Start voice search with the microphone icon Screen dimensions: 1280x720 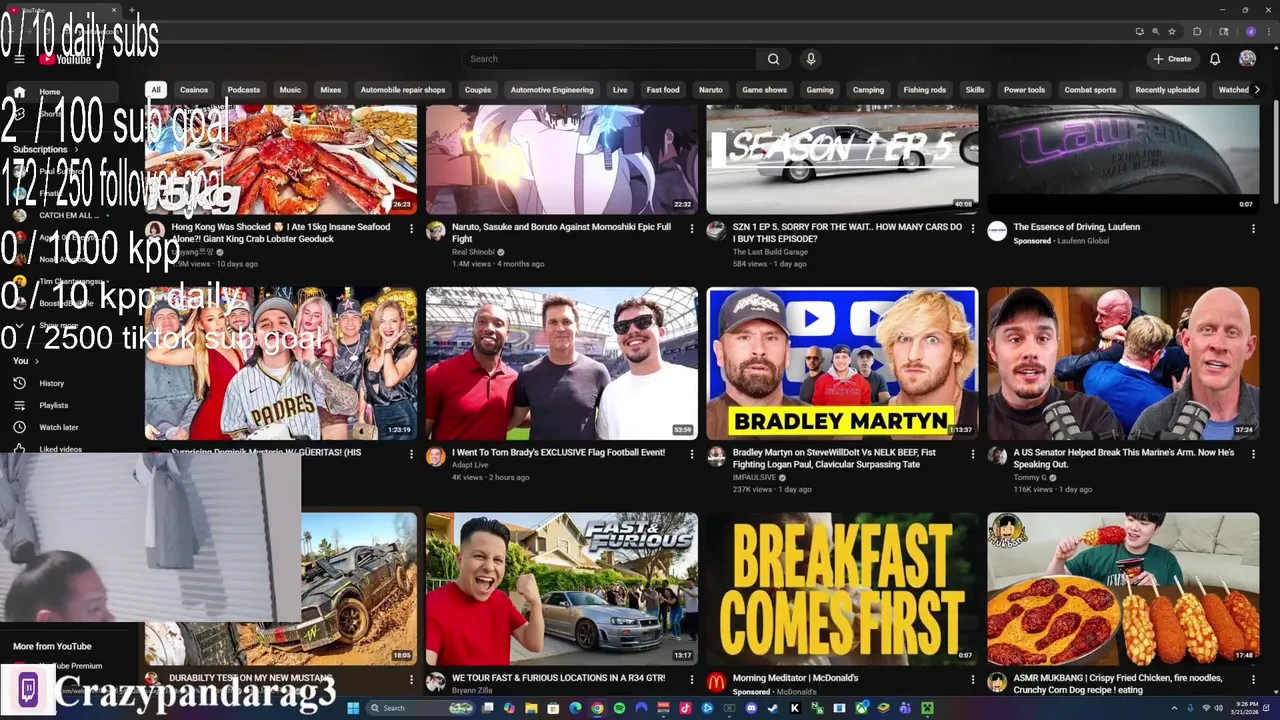coord(811,59)
